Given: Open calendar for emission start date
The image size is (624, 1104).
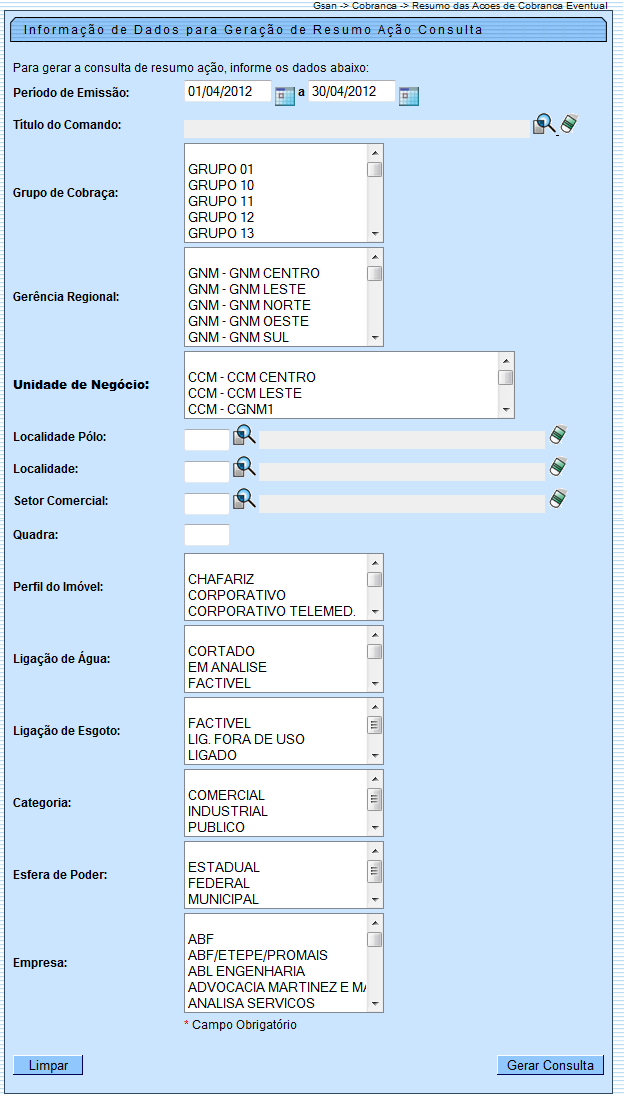Looking at the screenshot, I should 284,96.
